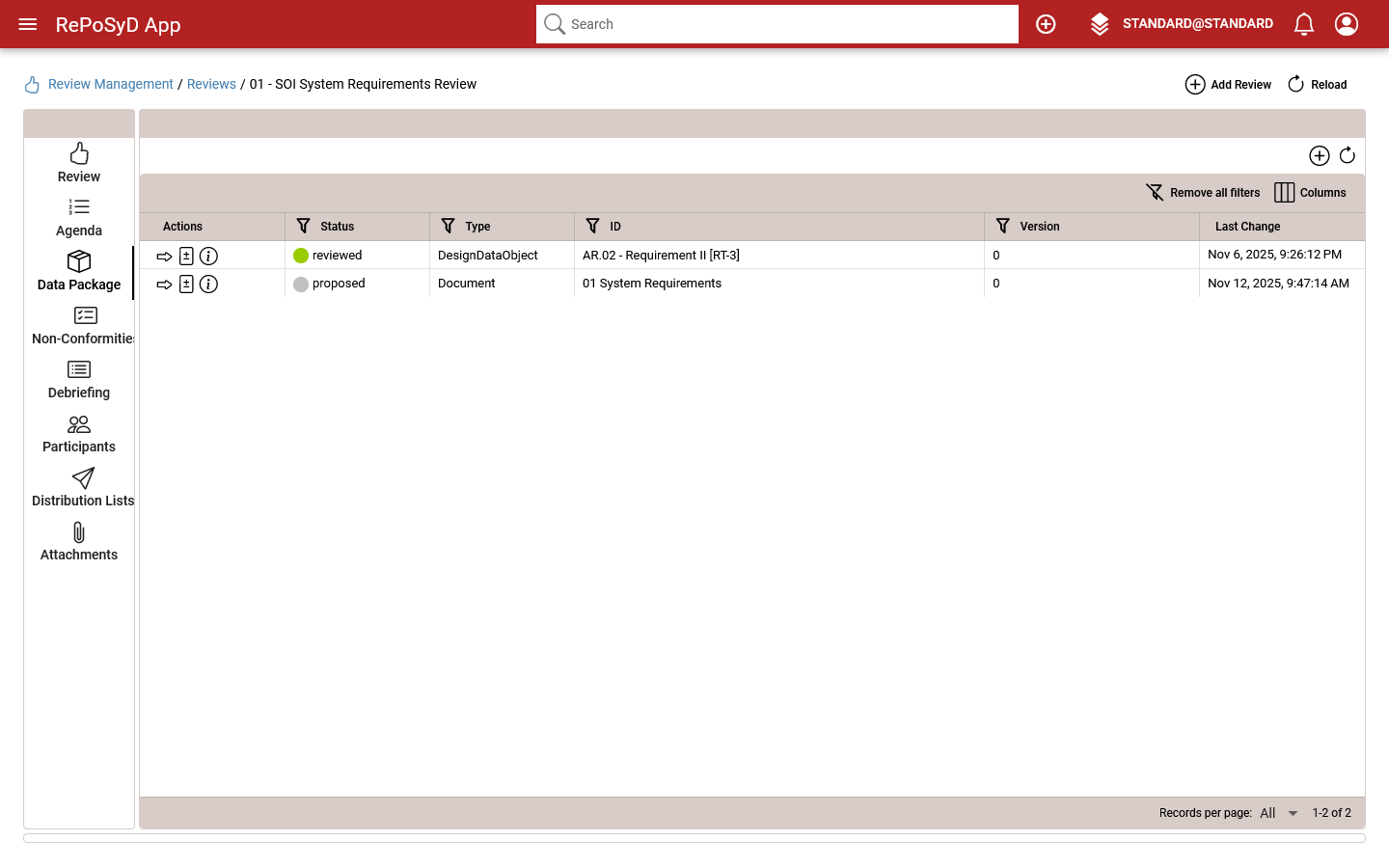
Task: Open the hamburger navigation menu
Action: 28,24
